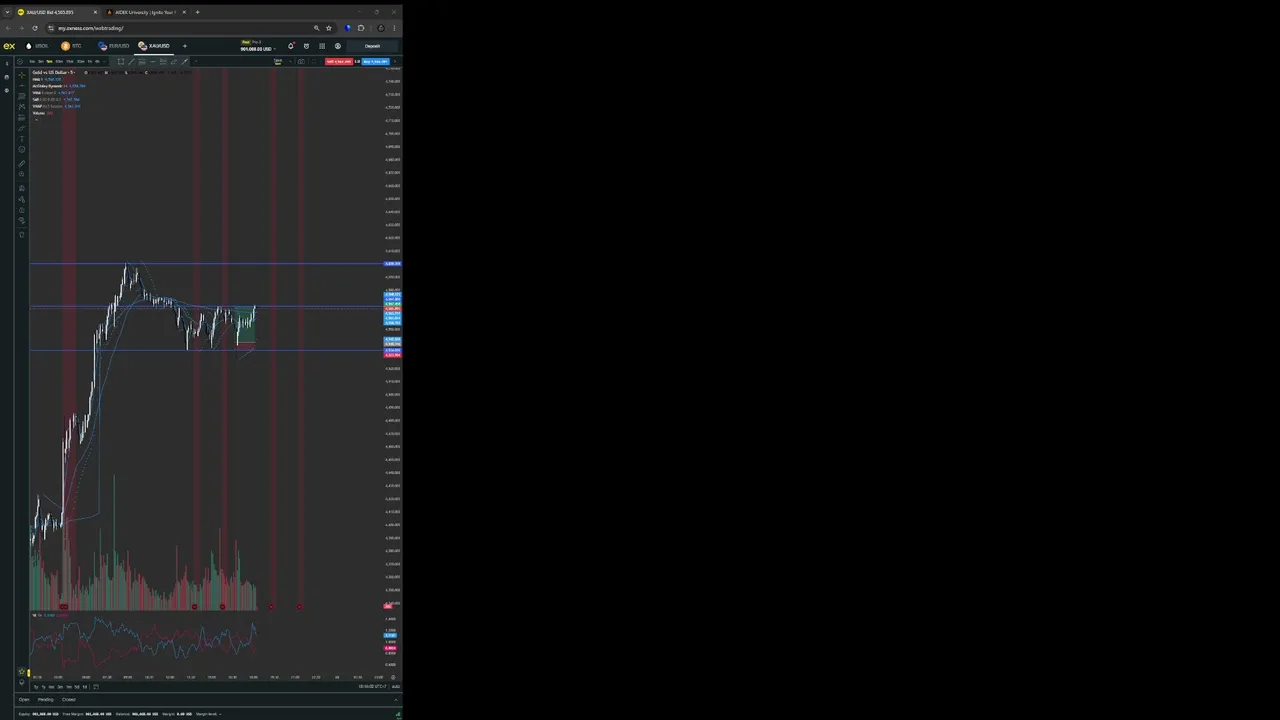Add a new instrument tab
The height and width of the screenshot is (720, 1280).
click(x=185, y=46)
